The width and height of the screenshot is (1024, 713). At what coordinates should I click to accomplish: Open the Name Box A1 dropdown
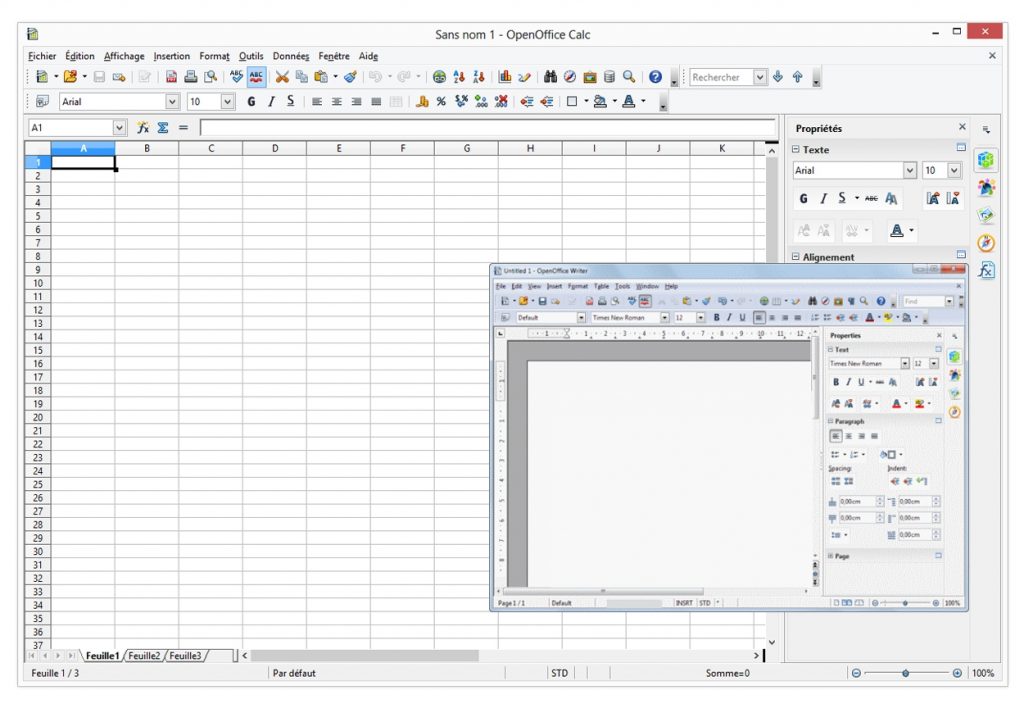click(119, 127)
